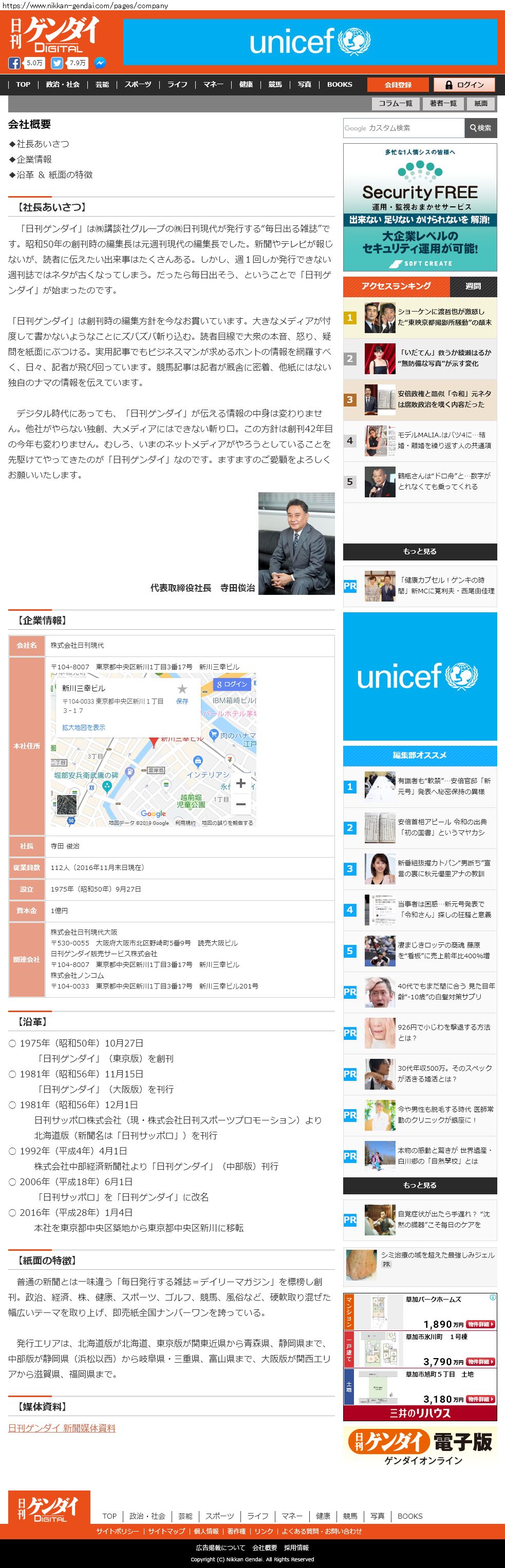Screen dimensions: 505x1568
Task: Click the top unicef banner ad
Action: [x=310, y=42]
